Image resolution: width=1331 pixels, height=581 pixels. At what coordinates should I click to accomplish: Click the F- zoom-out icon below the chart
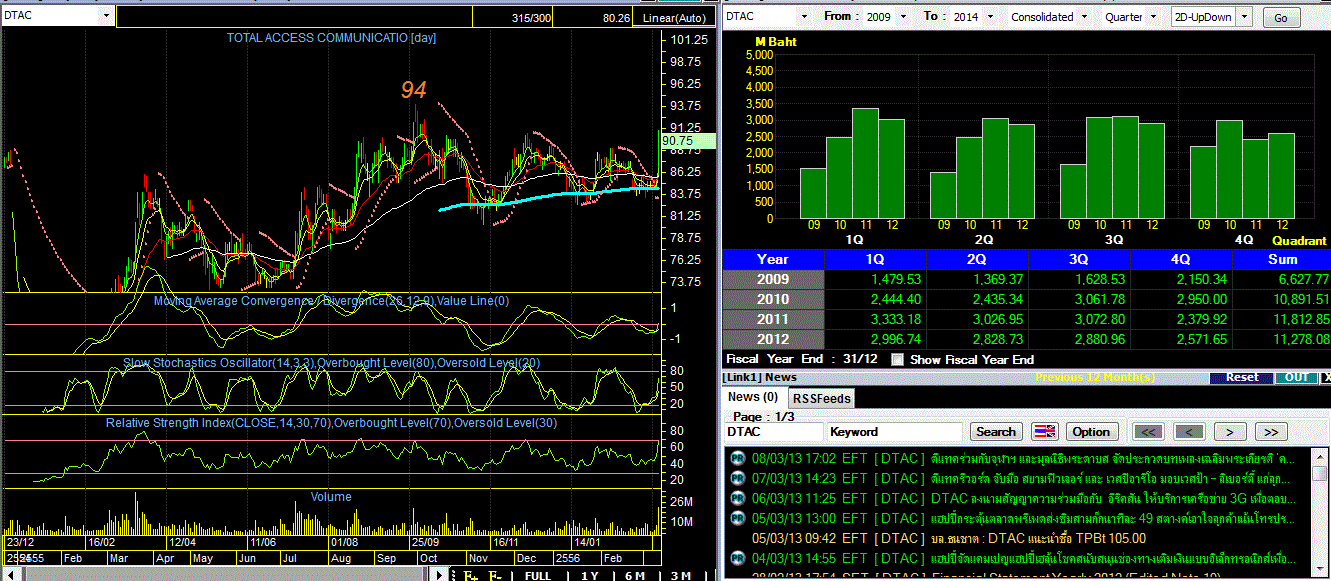[x=495, y=575]
